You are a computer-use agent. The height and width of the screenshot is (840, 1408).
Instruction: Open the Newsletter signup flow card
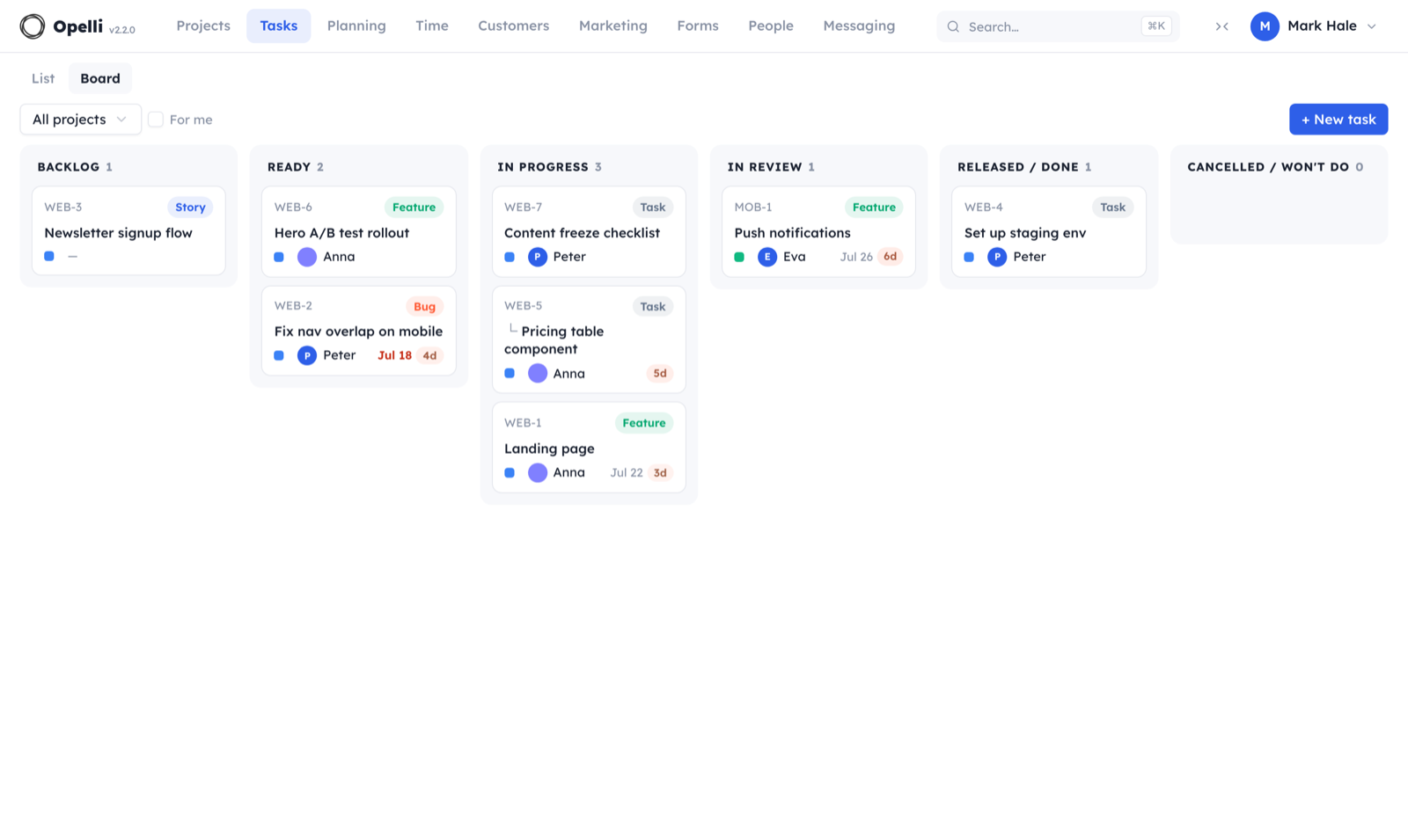(128, 230)
